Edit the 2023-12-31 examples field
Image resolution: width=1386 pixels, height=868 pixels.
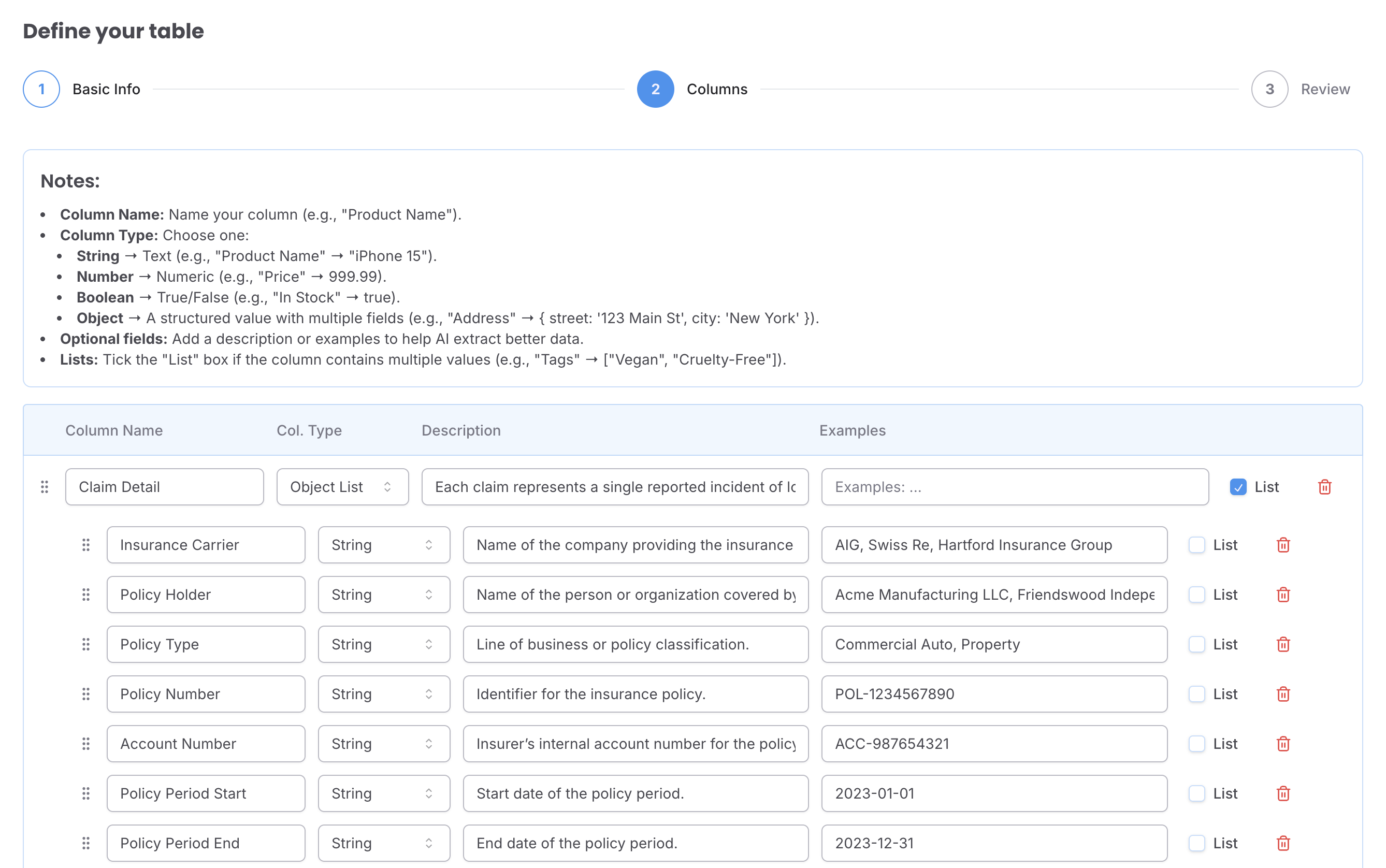[994, 843]
